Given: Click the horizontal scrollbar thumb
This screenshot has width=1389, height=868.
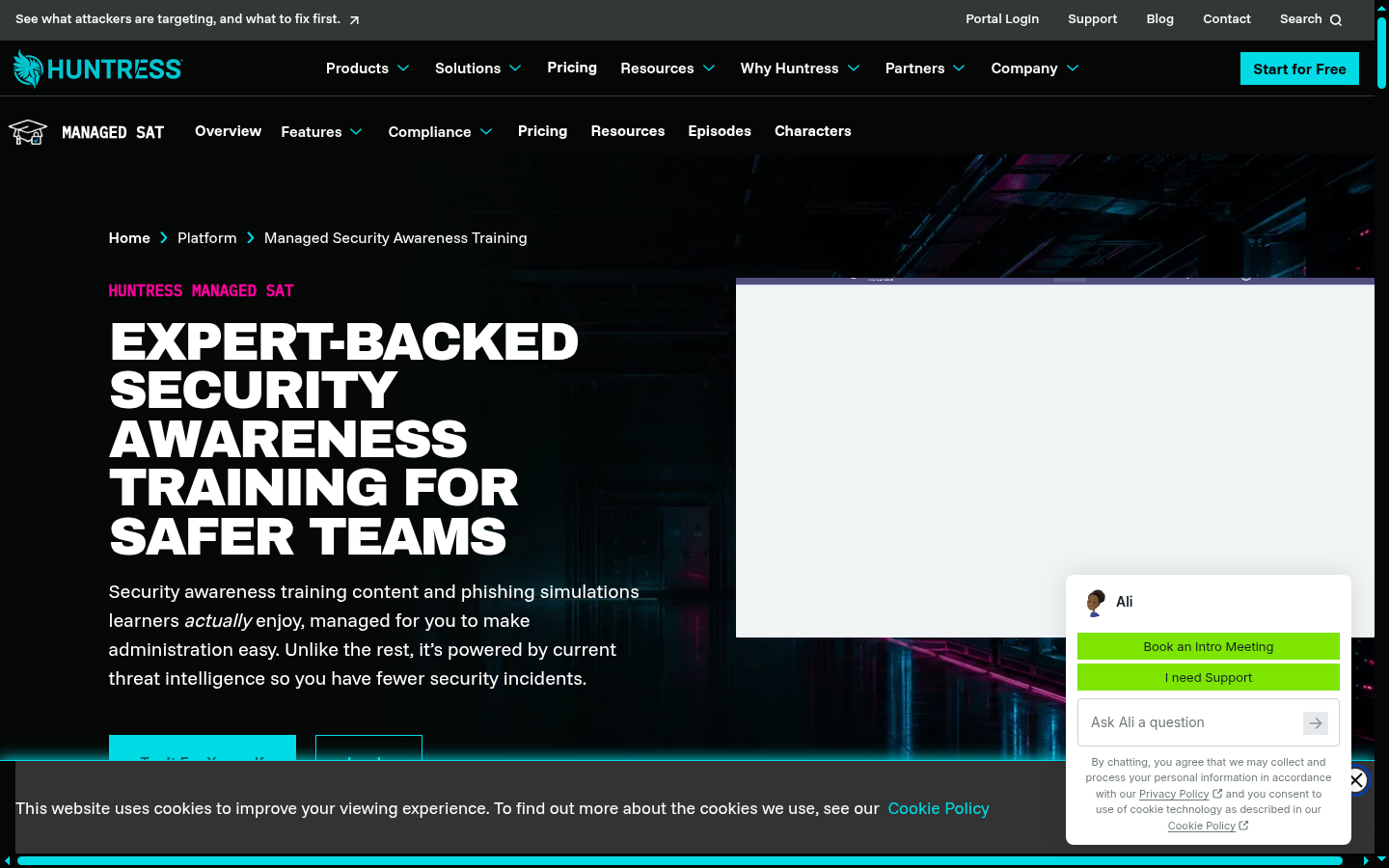Looking at the screenshot, I should point(680,860).
